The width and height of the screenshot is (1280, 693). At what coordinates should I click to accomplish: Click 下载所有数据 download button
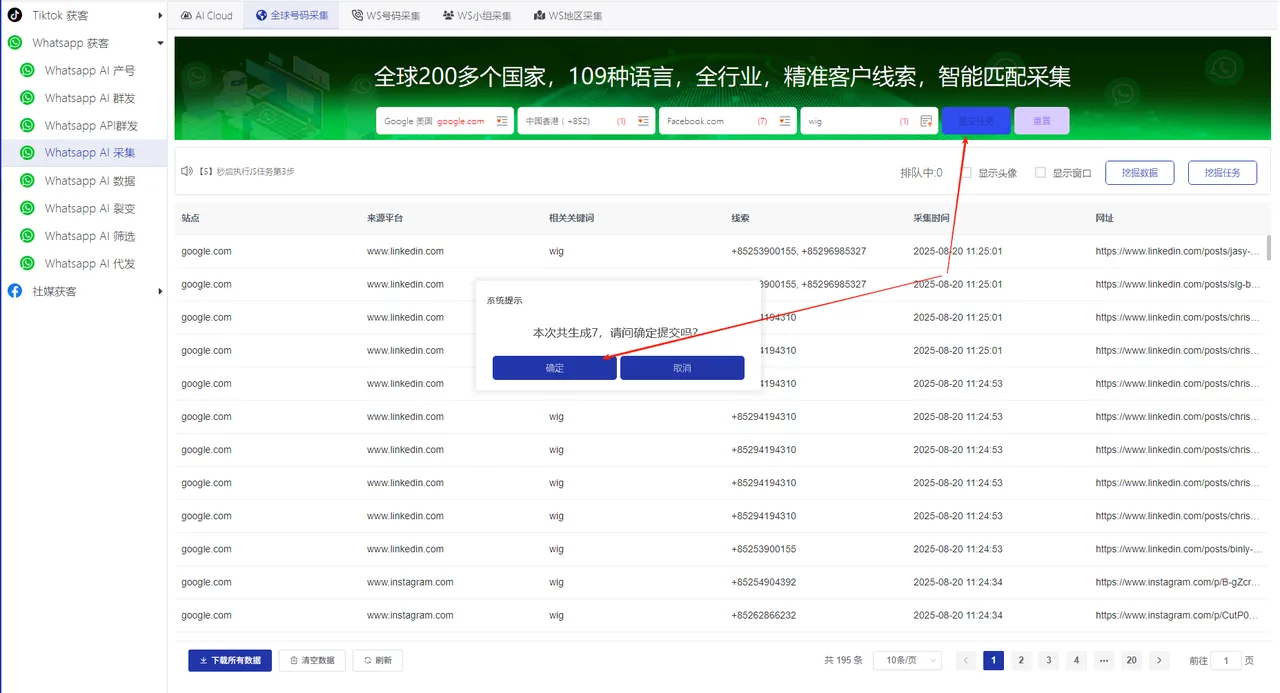pyautogui.click(x=229, y=660)
